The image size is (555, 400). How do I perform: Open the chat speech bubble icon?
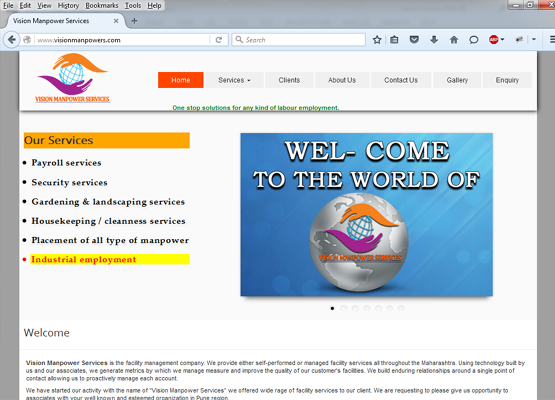tap(474, 40)
